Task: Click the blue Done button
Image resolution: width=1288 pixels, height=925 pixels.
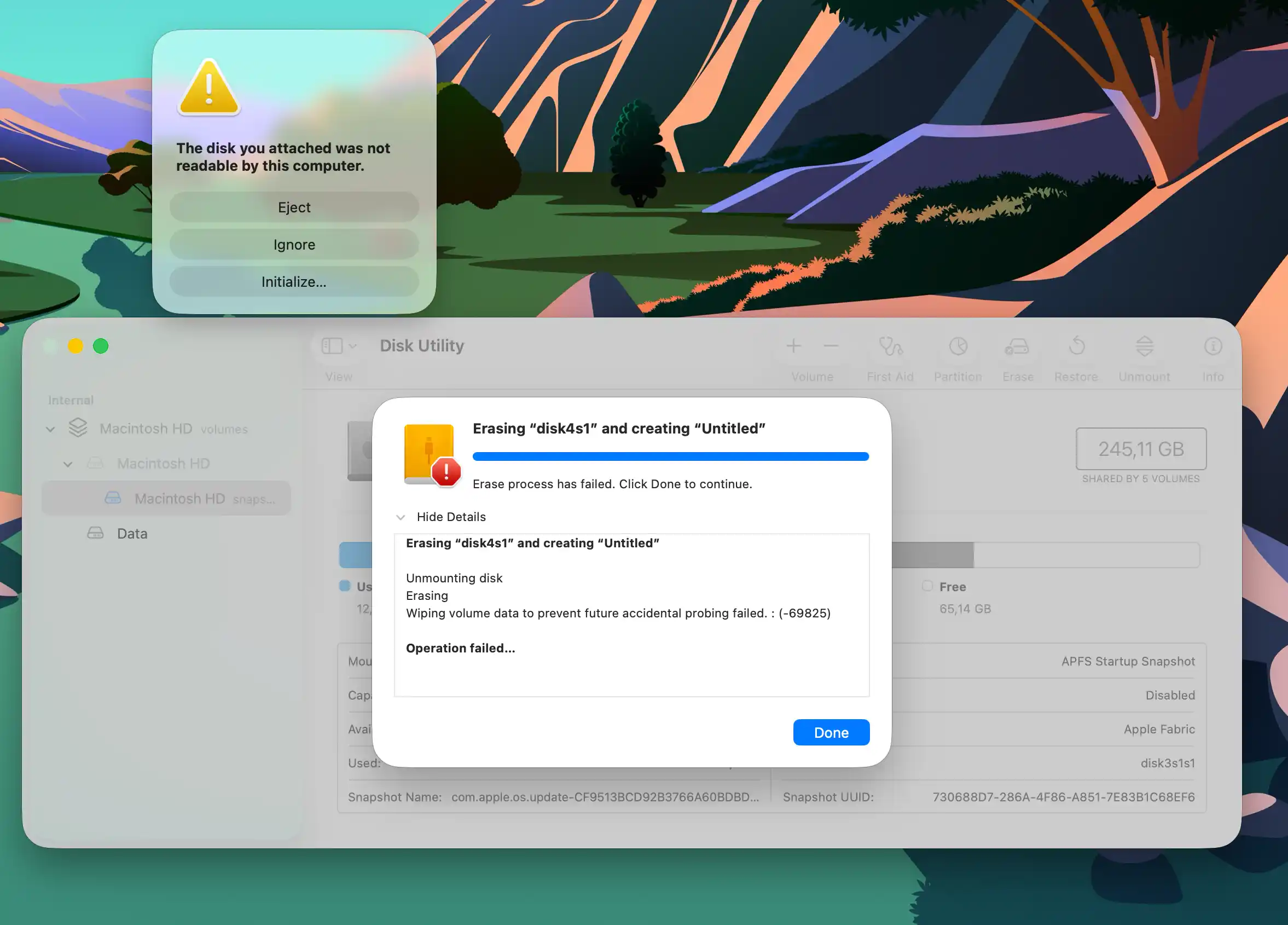Action: [831, 732]
